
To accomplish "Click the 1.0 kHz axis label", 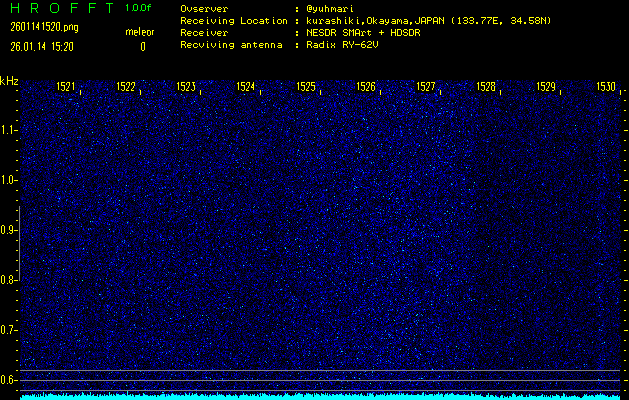I will pyautogui.click(x=7, y=181).
